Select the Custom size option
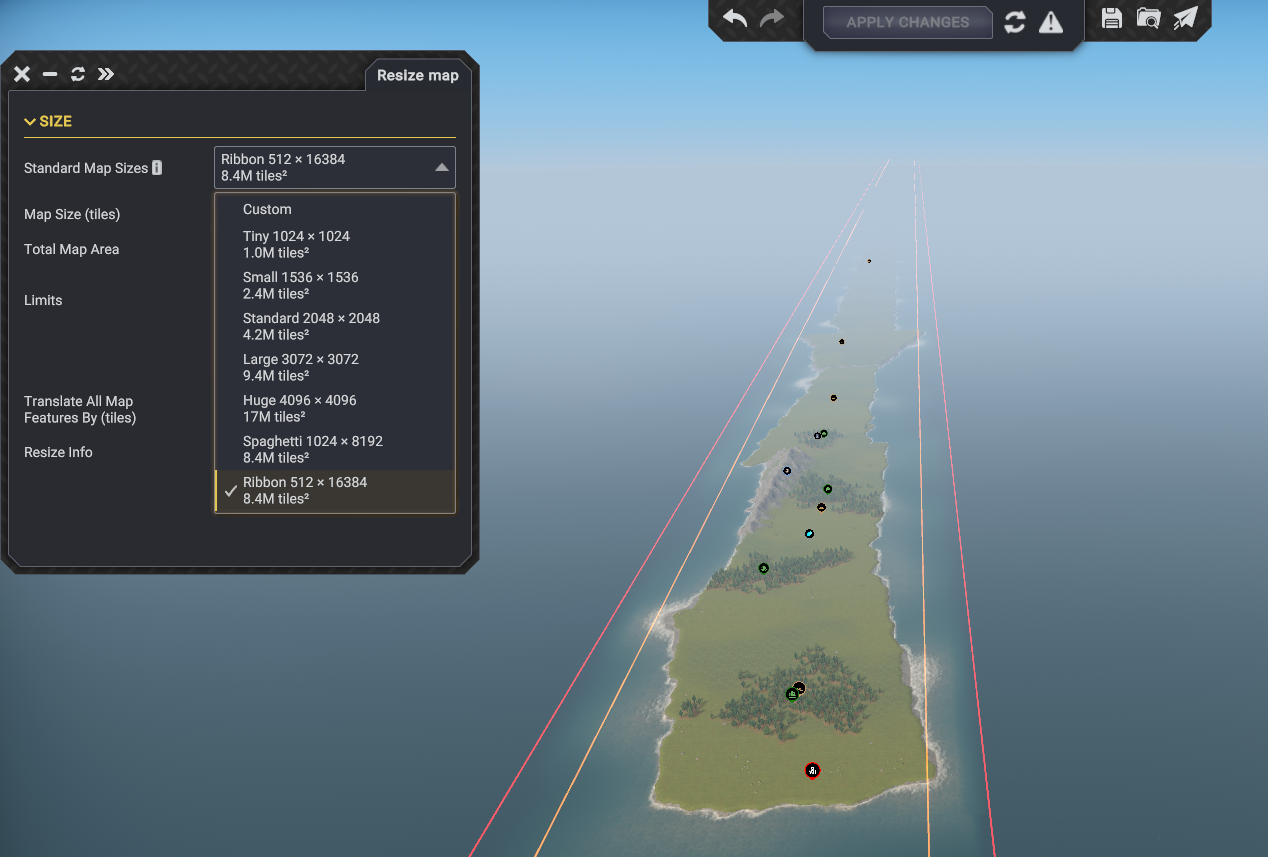 click(x=267, y=209)
